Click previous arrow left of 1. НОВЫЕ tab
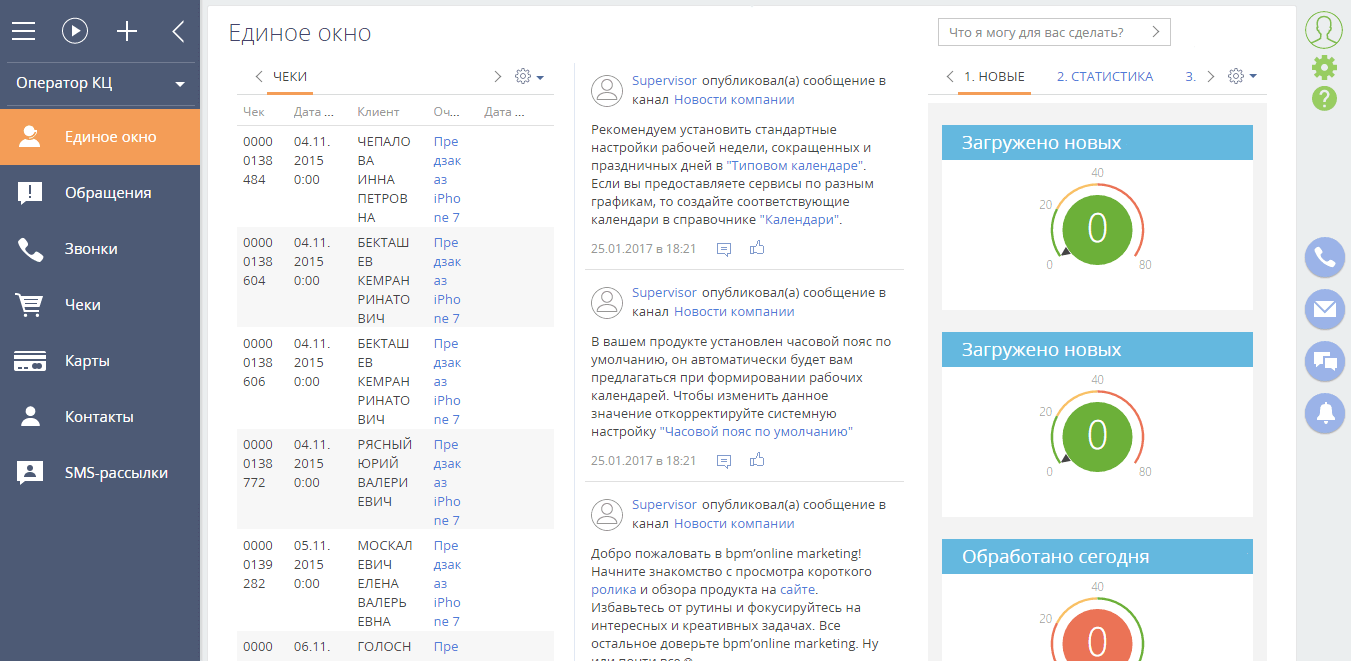1351x661 pixels. [949, 77]
